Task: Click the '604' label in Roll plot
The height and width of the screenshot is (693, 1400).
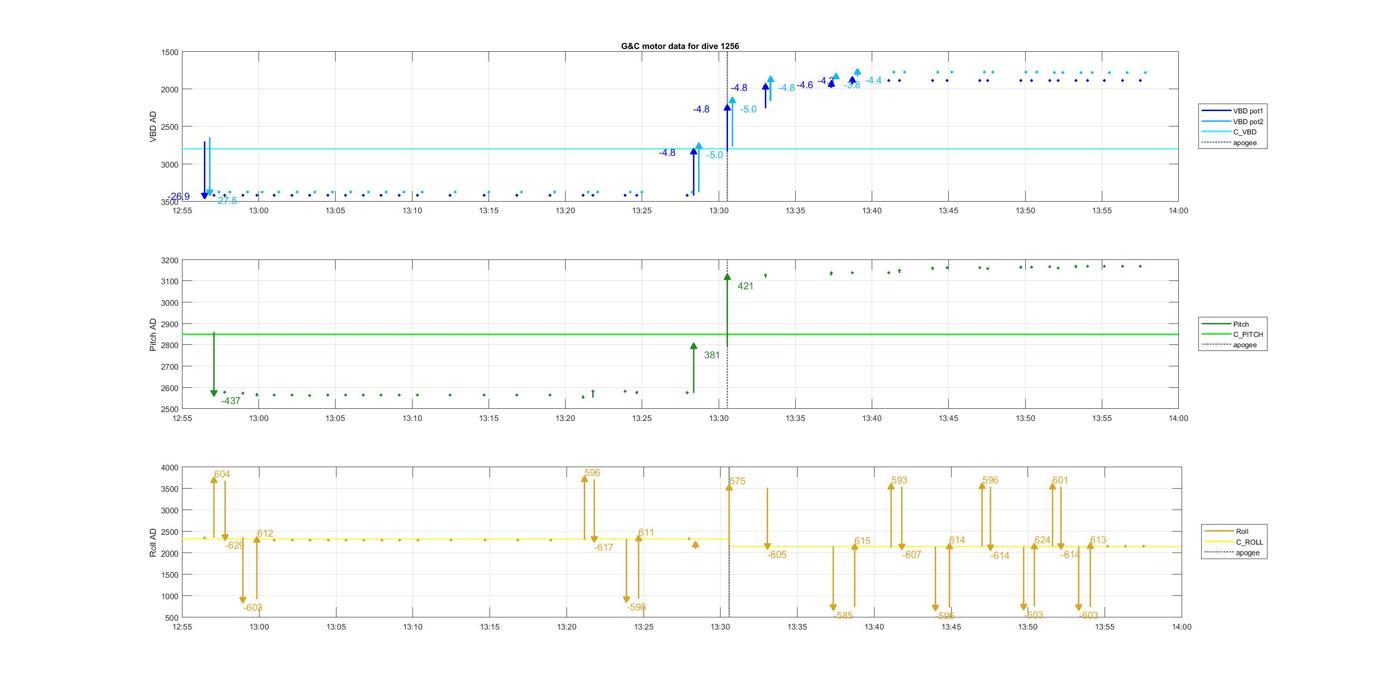Action: [222, 474]
